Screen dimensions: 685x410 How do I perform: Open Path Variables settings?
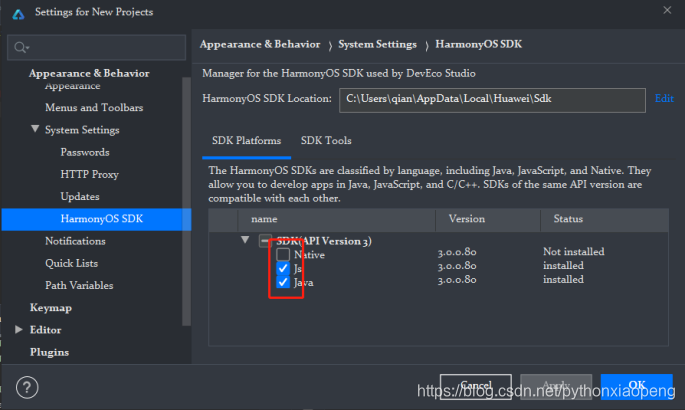coord(79,286)
